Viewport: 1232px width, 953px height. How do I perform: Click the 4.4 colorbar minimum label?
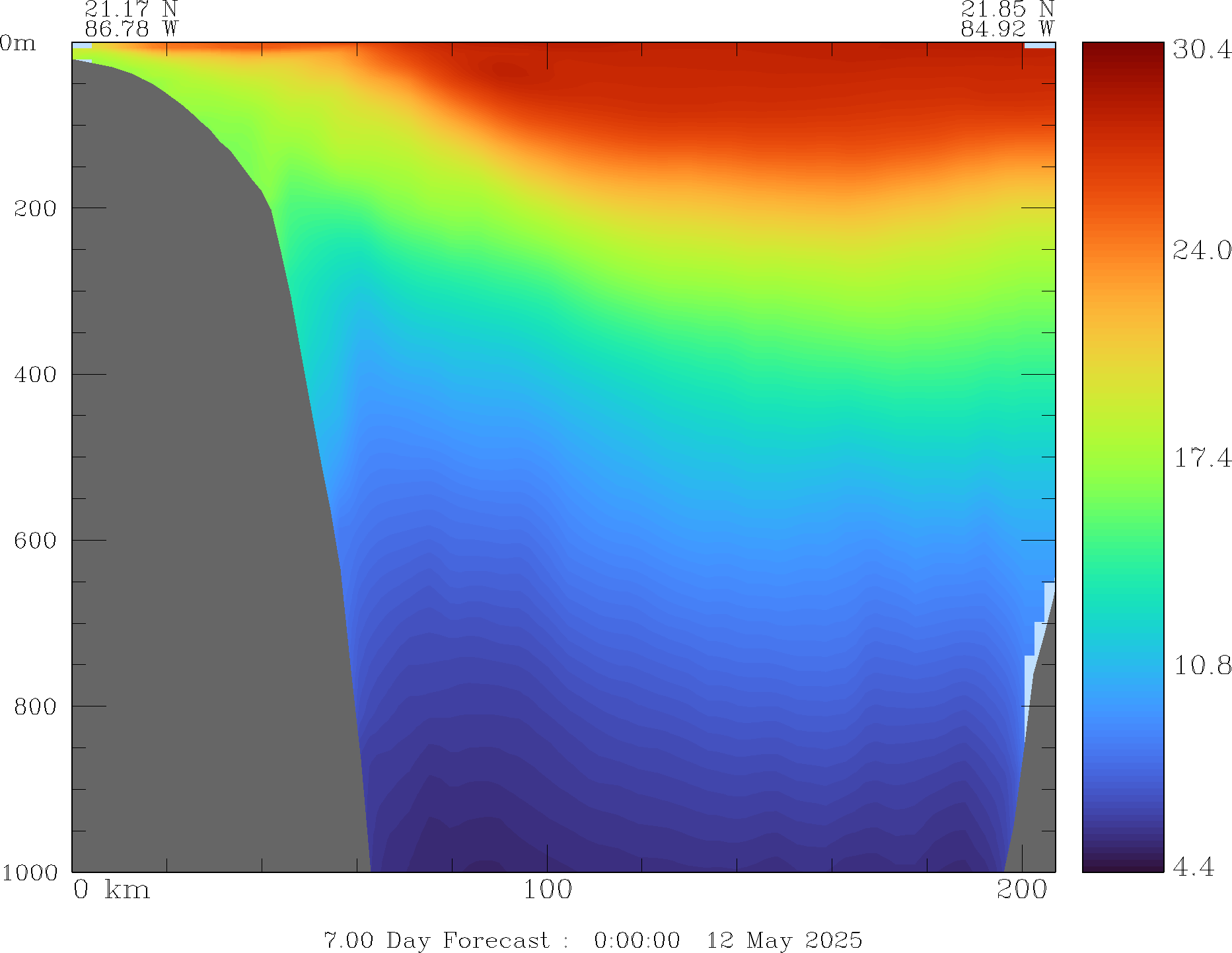tap(1193, 866)
